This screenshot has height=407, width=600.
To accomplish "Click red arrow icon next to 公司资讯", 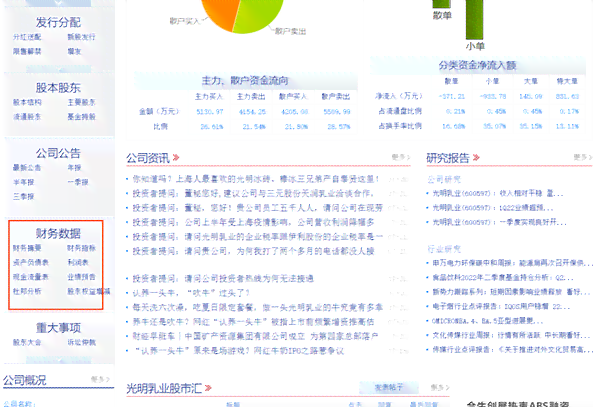I will [x=176, y=158].
